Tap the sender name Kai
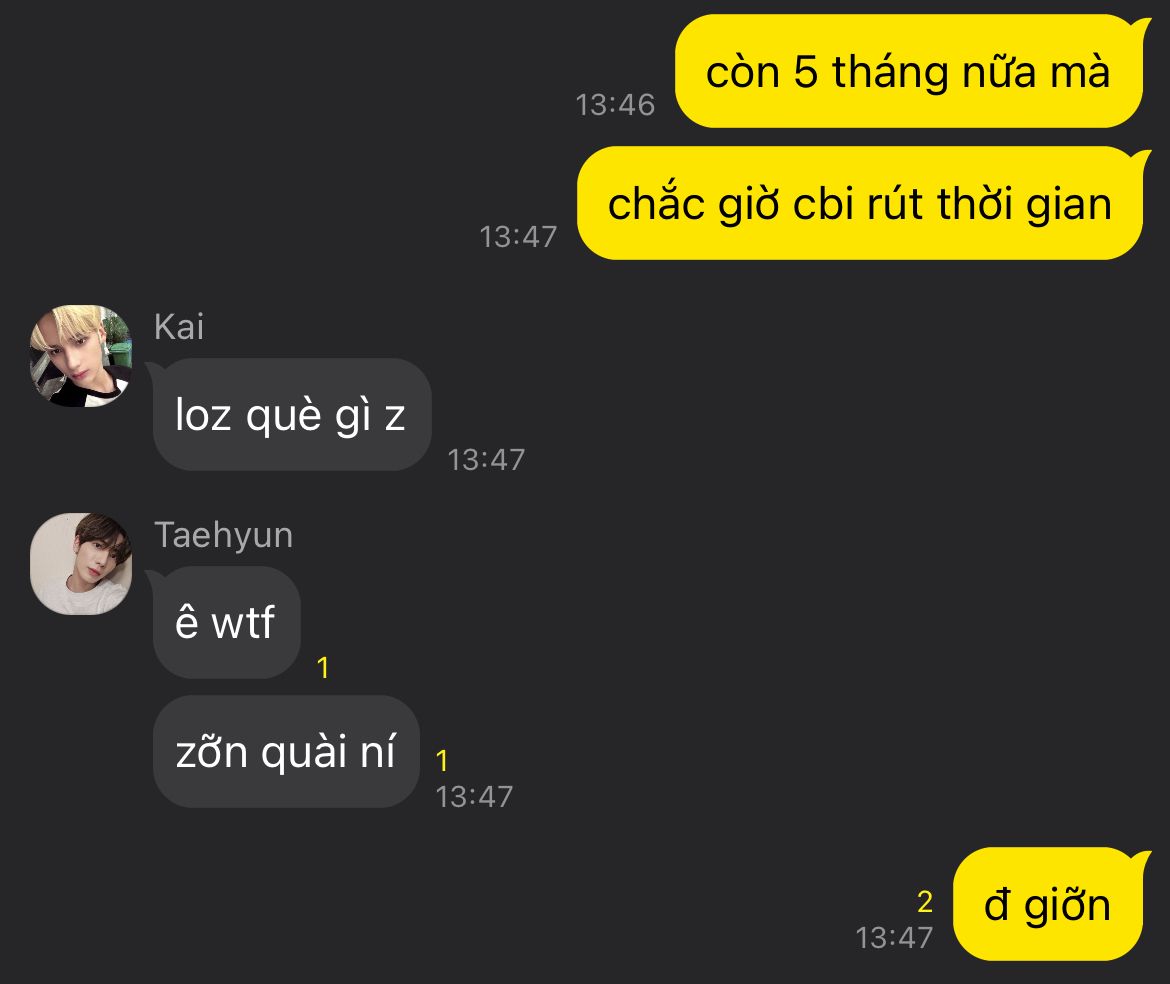Viewport: 1170px width, 984px height. (x=178, y=327)
